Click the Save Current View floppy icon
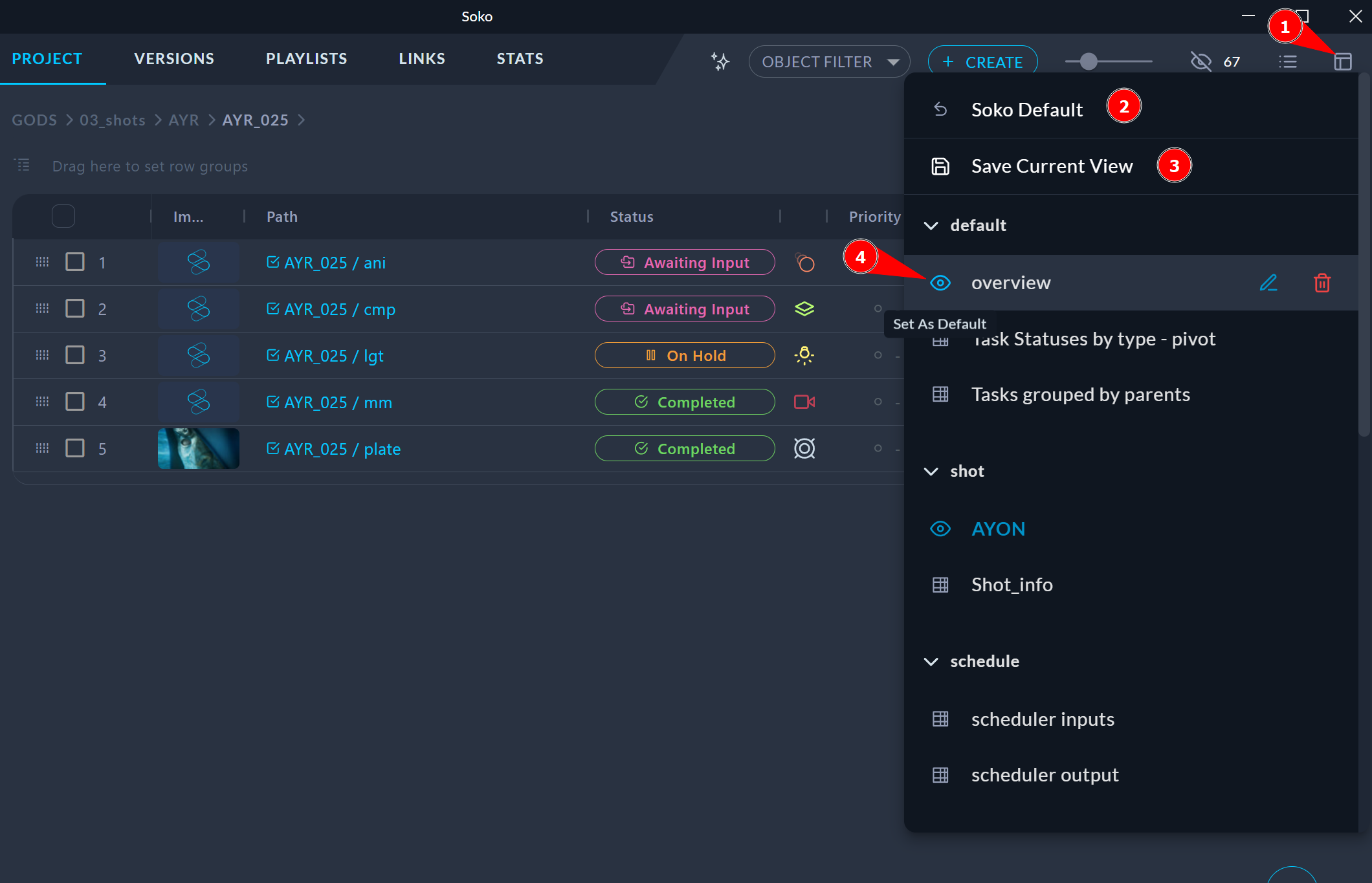This screenshot has width=1372, height=883. tap(940, 166)
